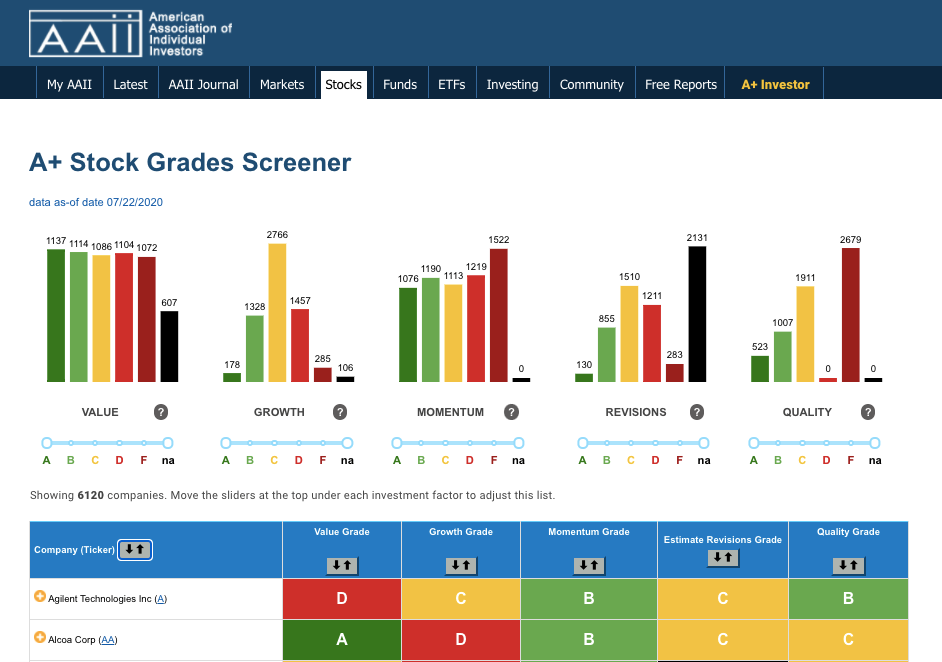The image size is (942, 662).
Task: Click the QUALITY slider right handle at na
Action: tap(875, 443)
